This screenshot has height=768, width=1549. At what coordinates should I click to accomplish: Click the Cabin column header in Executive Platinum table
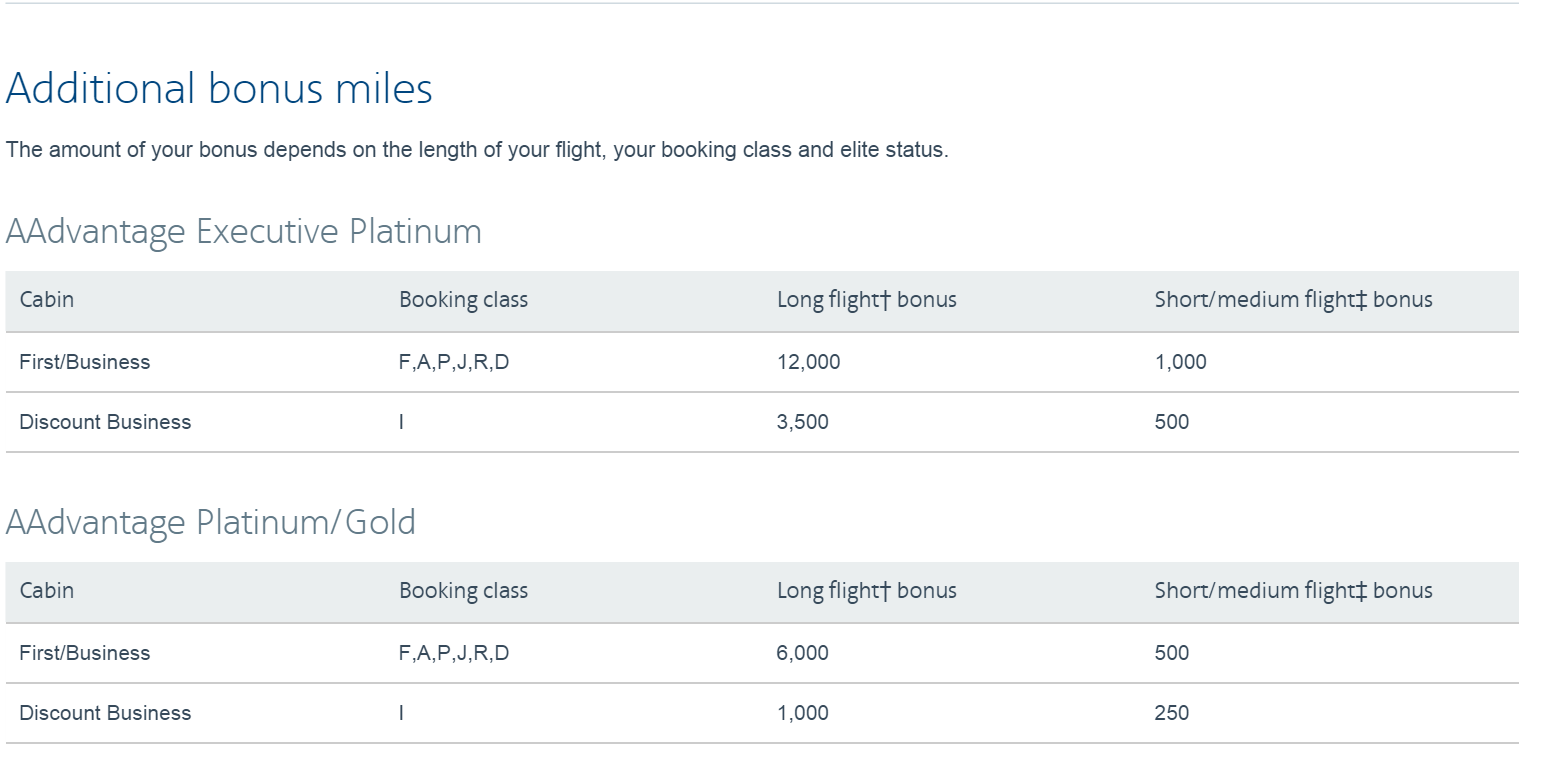[x=46, y=299]
